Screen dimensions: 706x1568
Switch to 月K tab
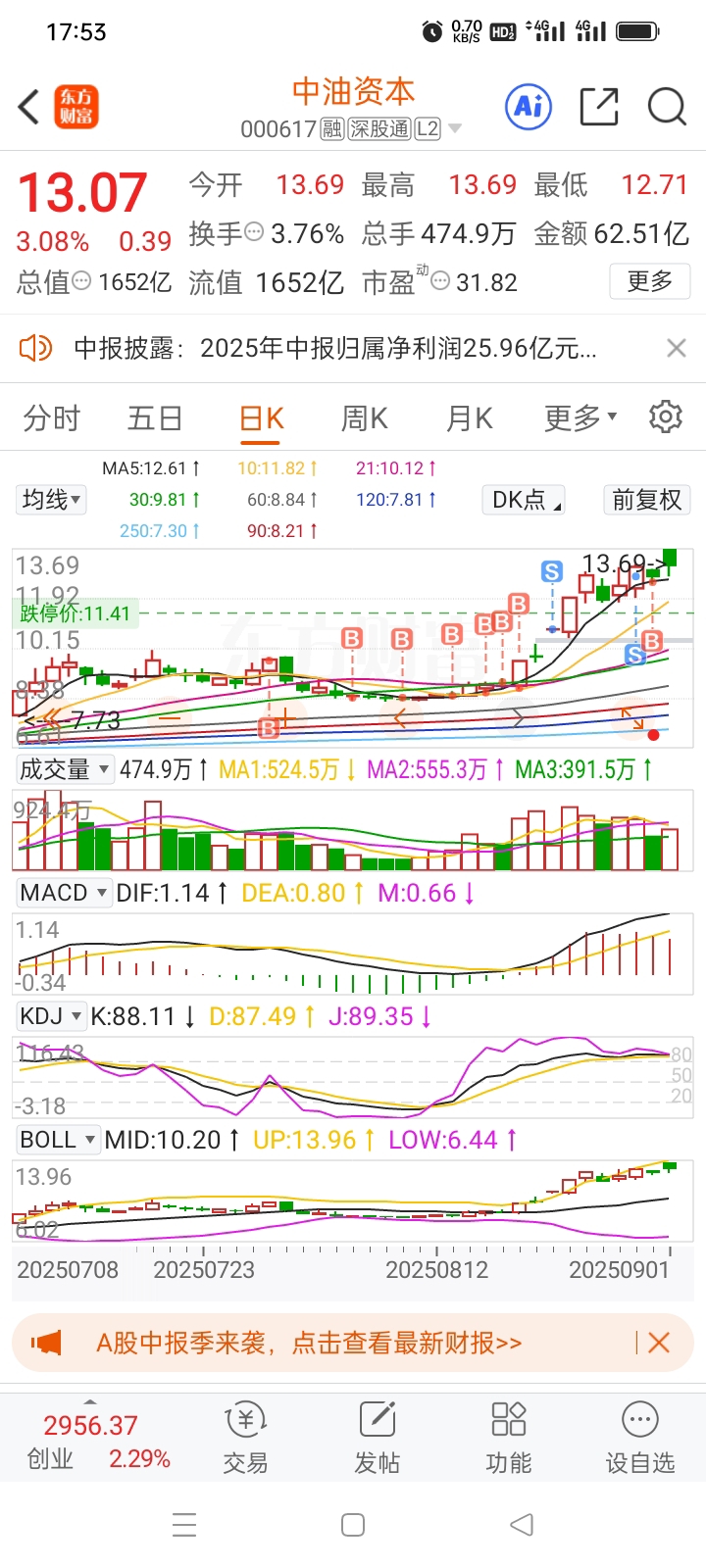tap(470, 418)
